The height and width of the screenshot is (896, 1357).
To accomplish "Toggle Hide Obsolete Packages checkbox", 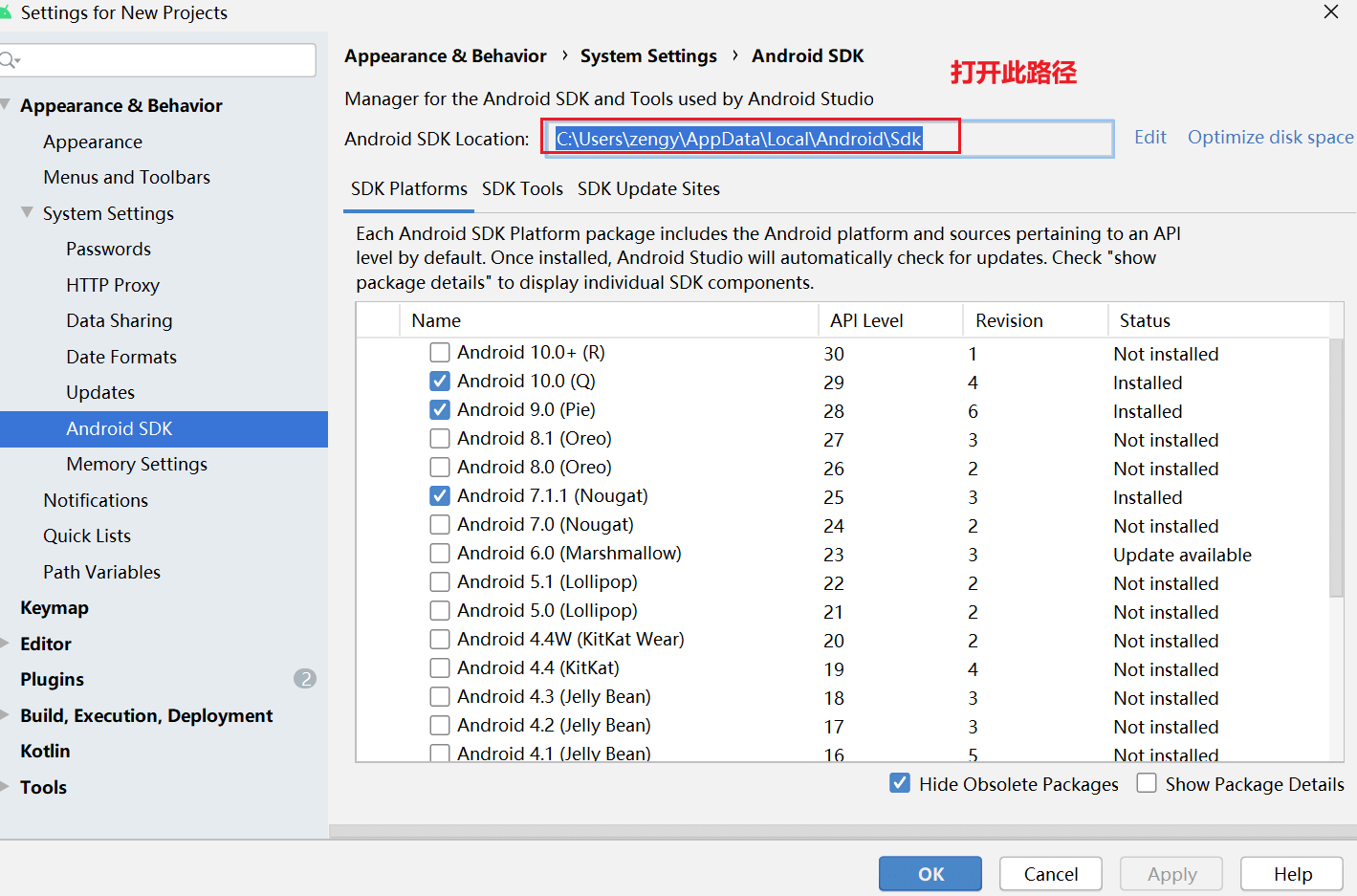I will click(900, 783).
